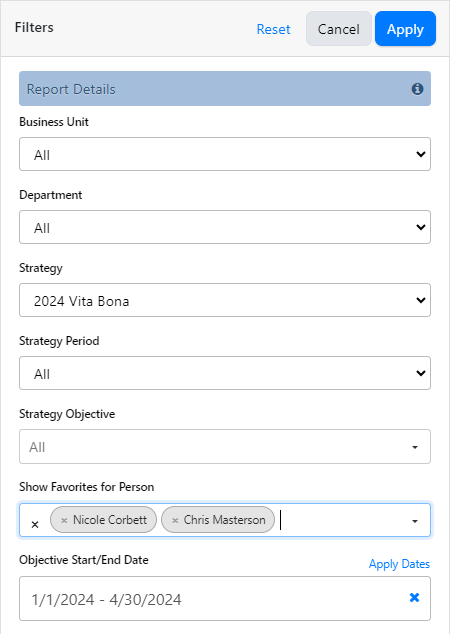Expand Show Favorites for Person arrow
The image size is (450, 634).
[x=415, y=521]
